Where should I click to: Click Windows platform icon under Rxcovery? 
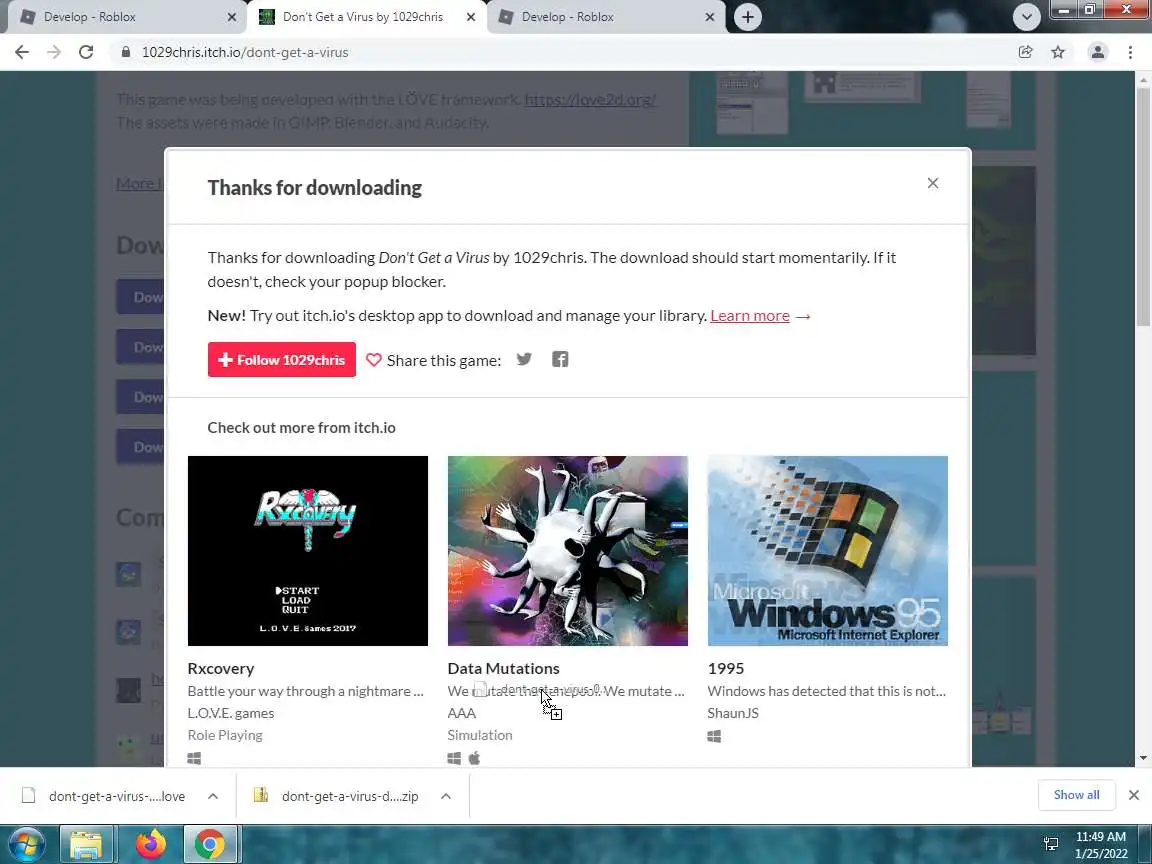(194, 758)
